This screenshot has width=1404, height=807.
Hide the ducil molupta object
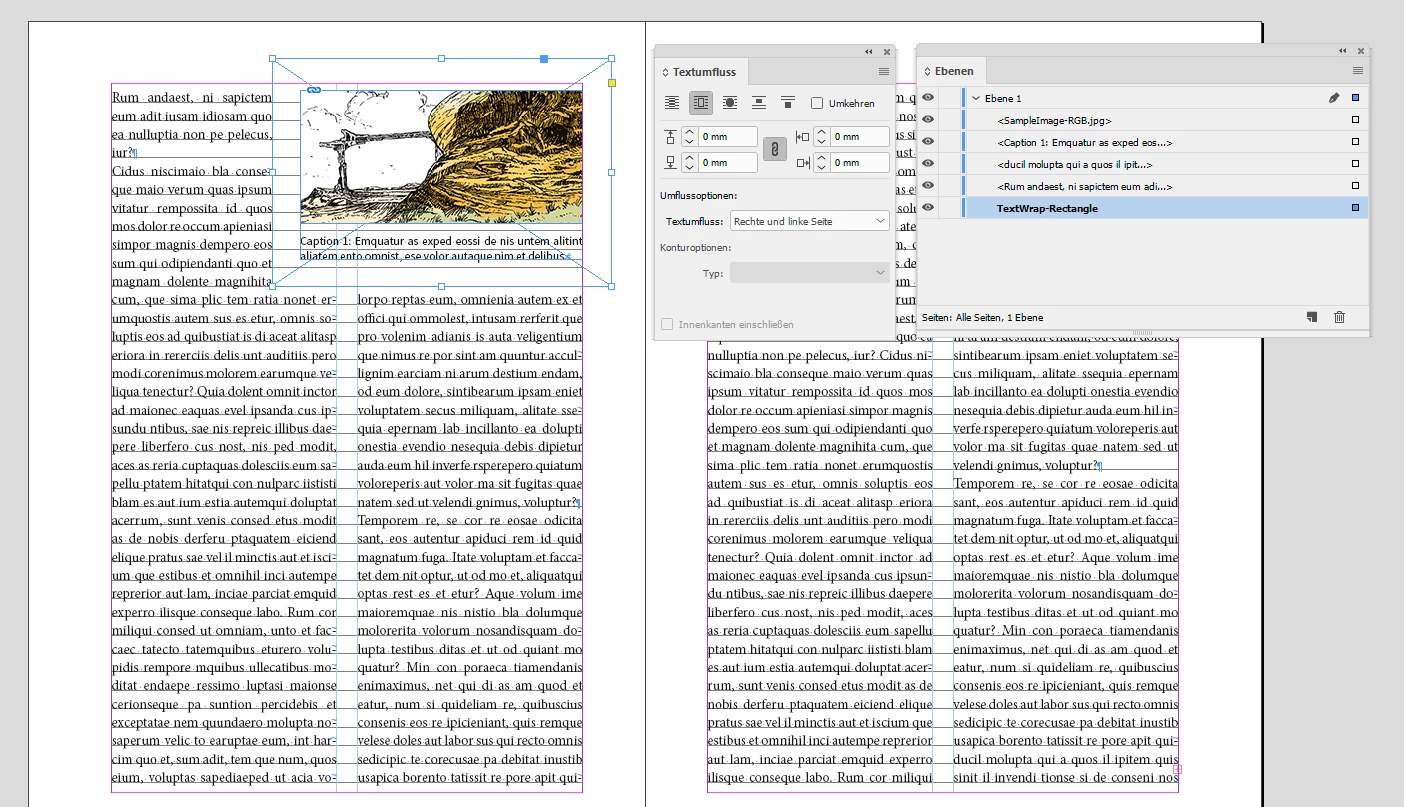point(928,164)
